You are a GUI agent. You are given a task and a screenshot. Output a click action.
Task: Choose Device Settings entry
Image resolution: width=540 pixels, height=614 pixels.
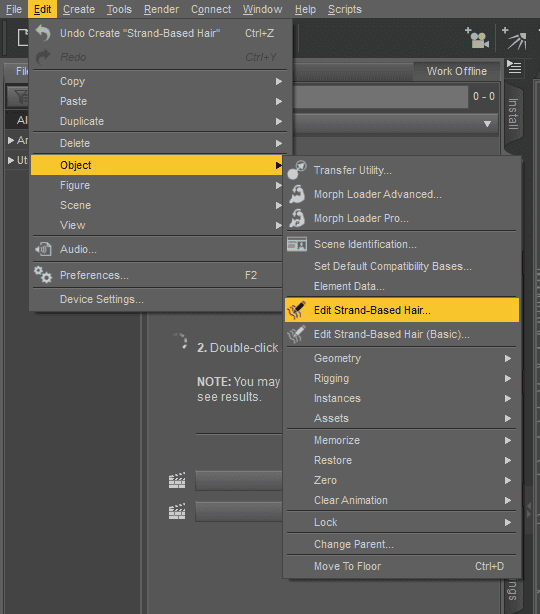tap(157, 299)
